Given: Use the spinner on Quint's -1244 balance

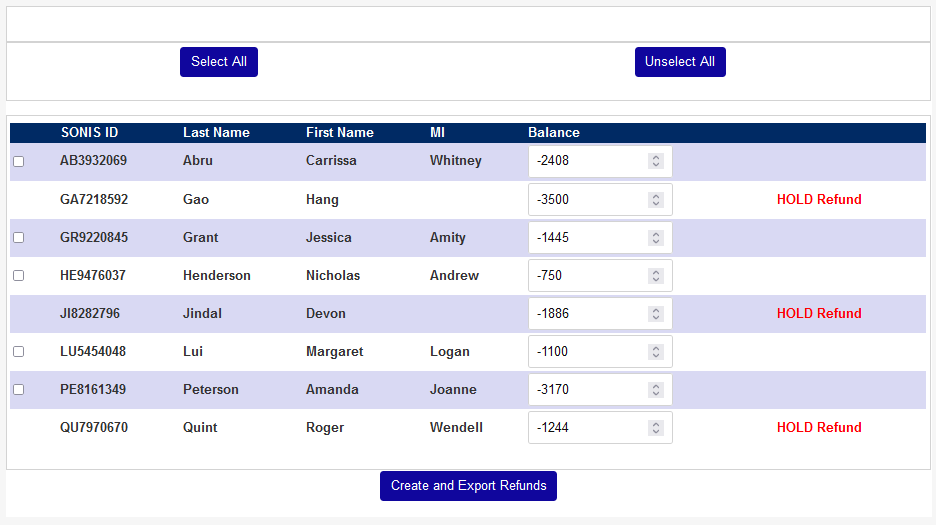Looking at the screenshot, I should click(x=655, y=428).
